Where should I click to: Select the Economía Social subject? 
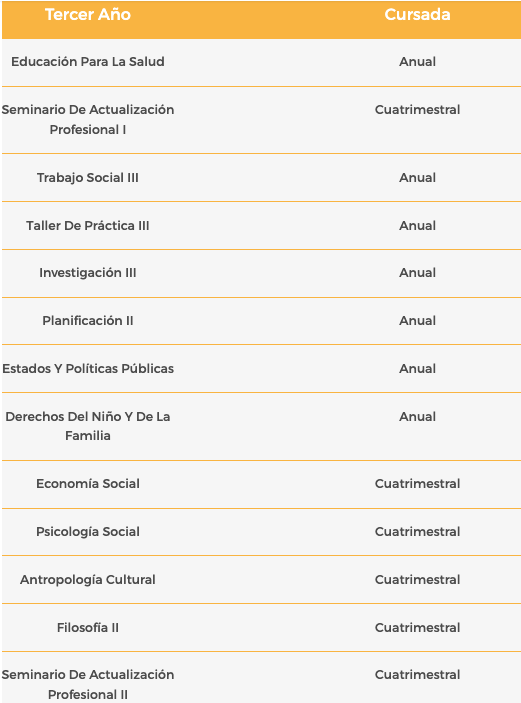(88, 484)
